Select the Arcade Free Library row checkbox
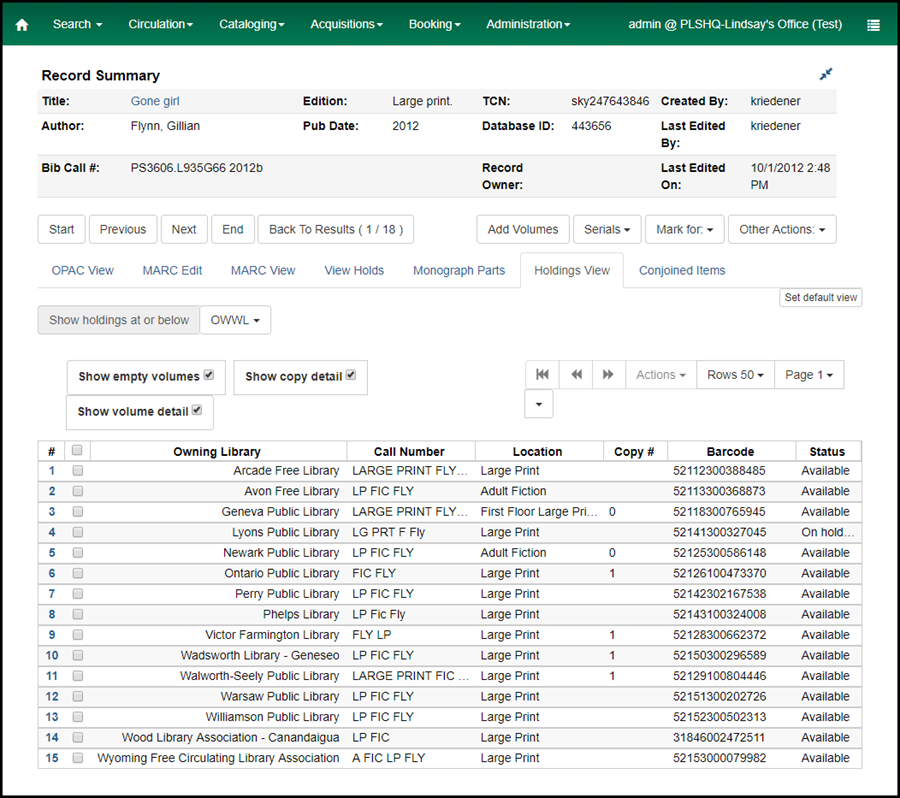 (78, 471)
